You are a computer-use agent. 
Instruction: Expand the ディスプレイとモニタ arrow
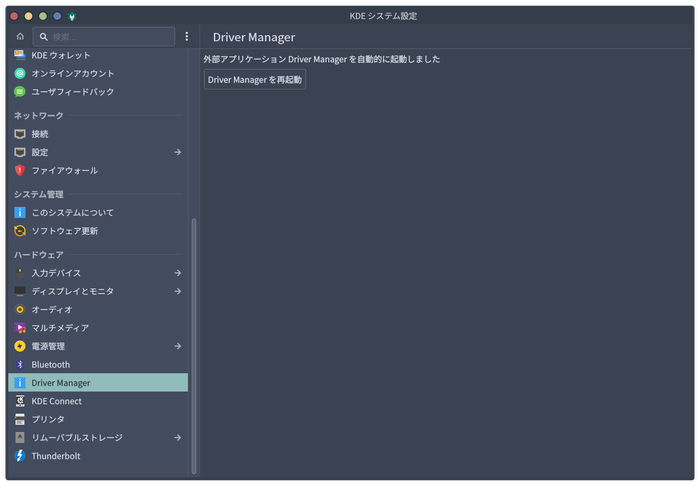(178, 291)
